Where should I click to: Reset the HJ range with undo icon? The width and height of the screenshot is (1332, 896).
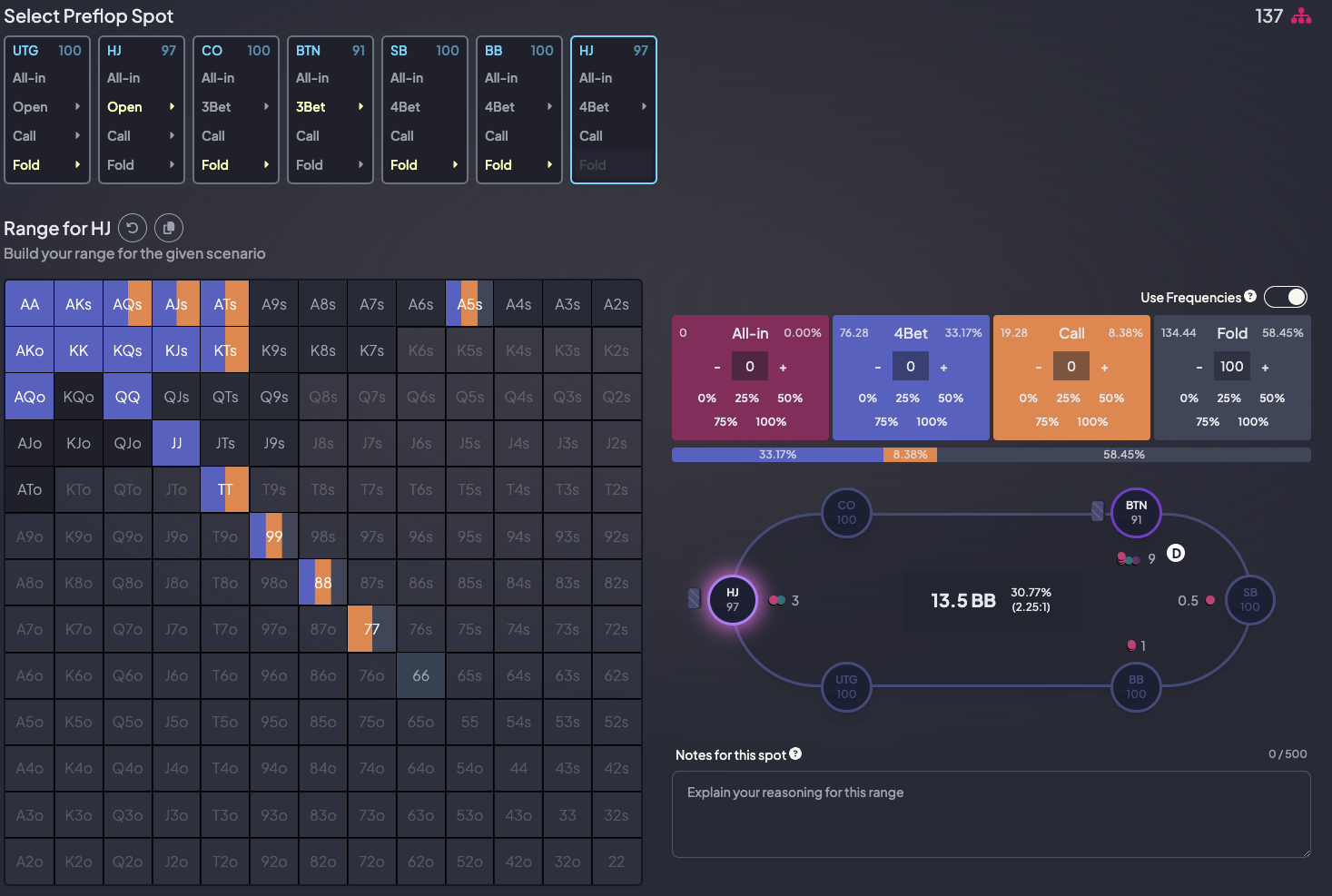pos(133,228)
